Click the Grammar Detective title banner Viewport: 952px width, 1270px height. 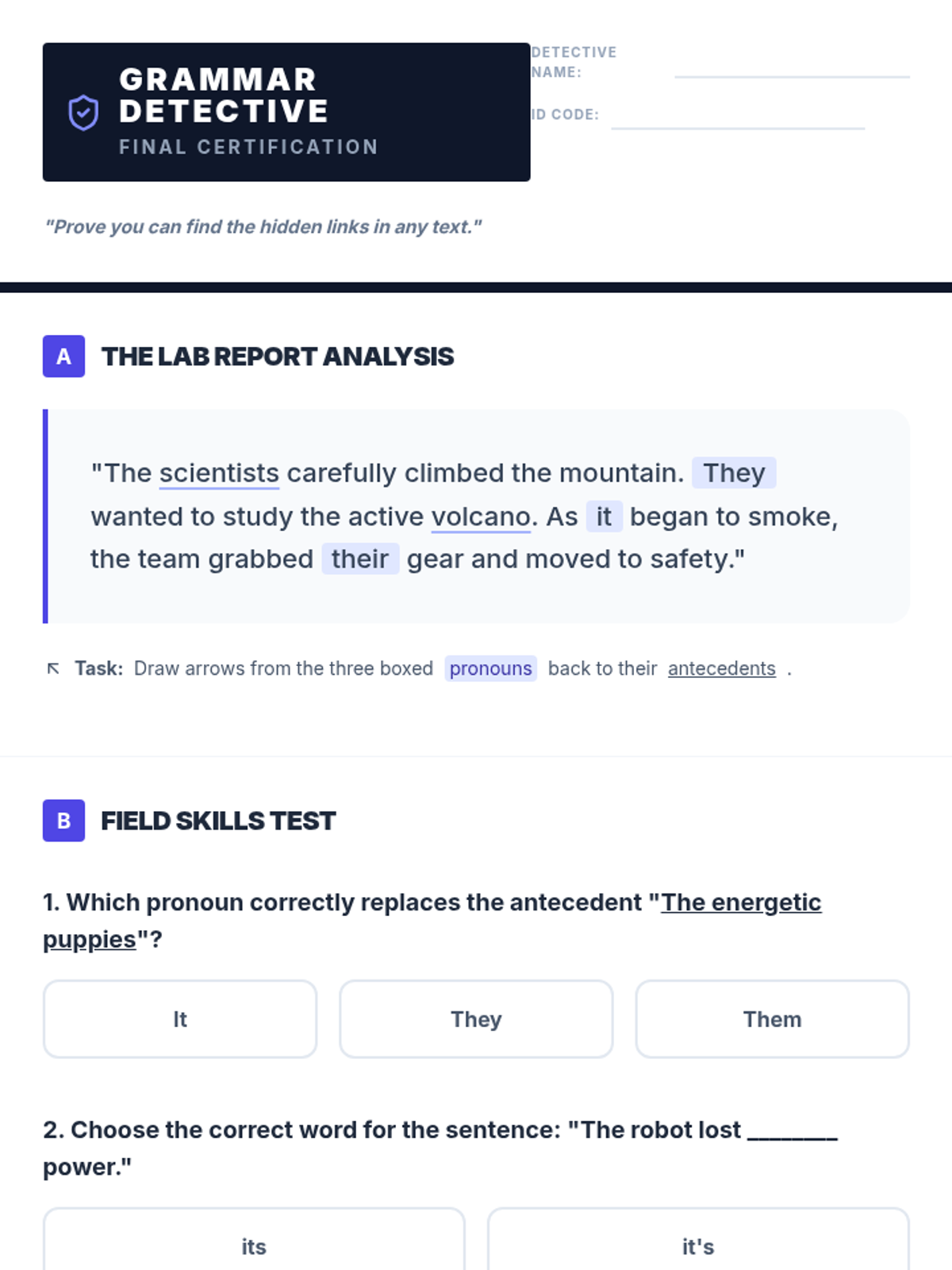coord(286,112)
